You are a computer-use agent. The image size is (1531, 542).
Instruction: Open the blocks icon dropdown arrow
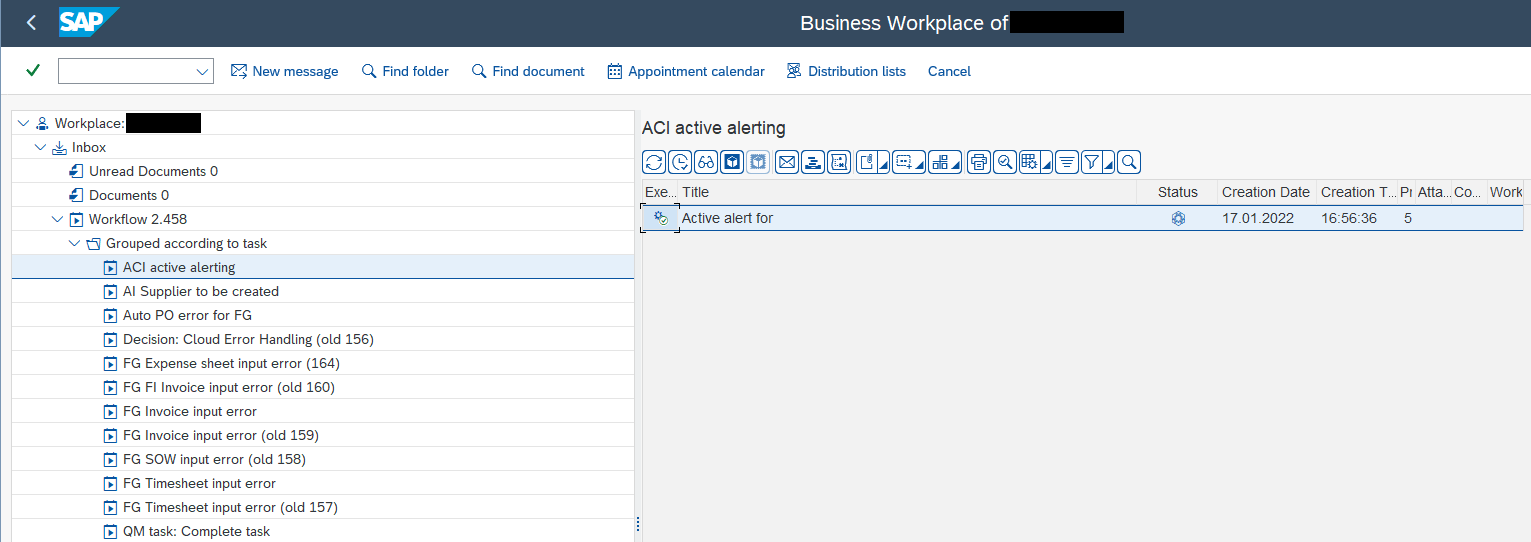pos(956,162)
